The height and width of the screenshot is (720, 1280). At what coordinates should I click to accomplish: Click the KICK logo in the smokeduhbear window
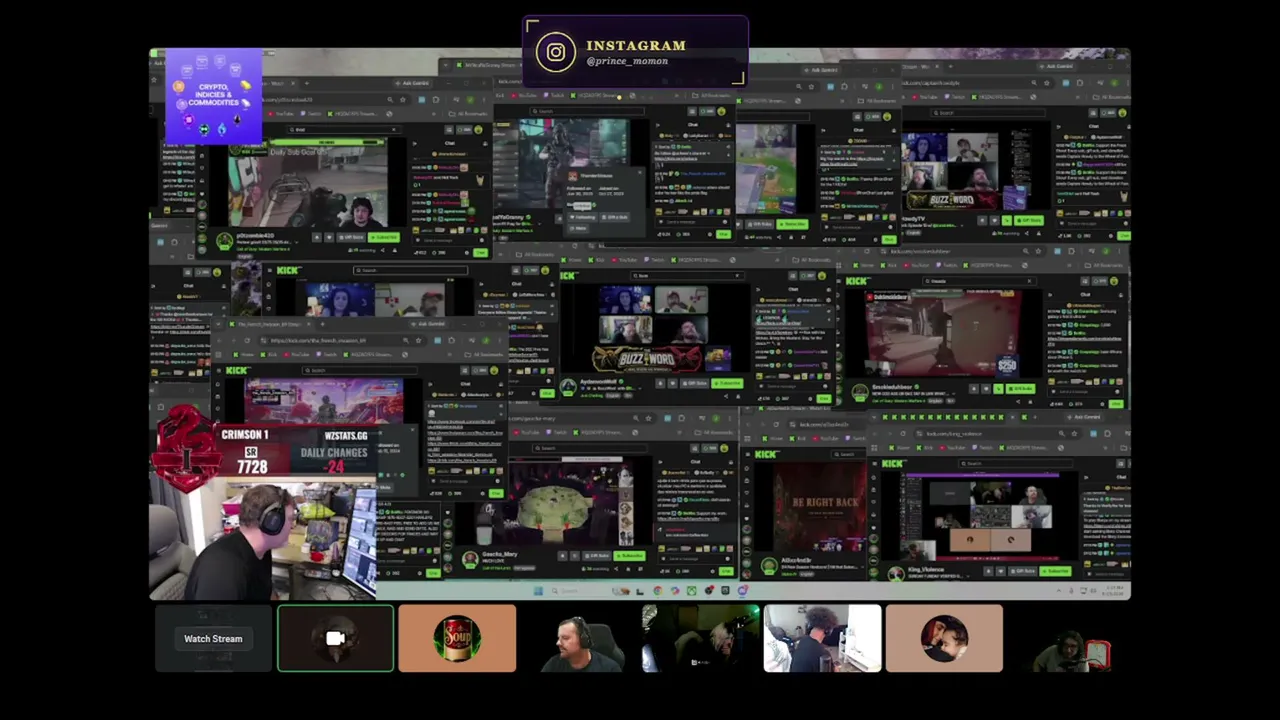pyautogui.click(x=858, y=281)
